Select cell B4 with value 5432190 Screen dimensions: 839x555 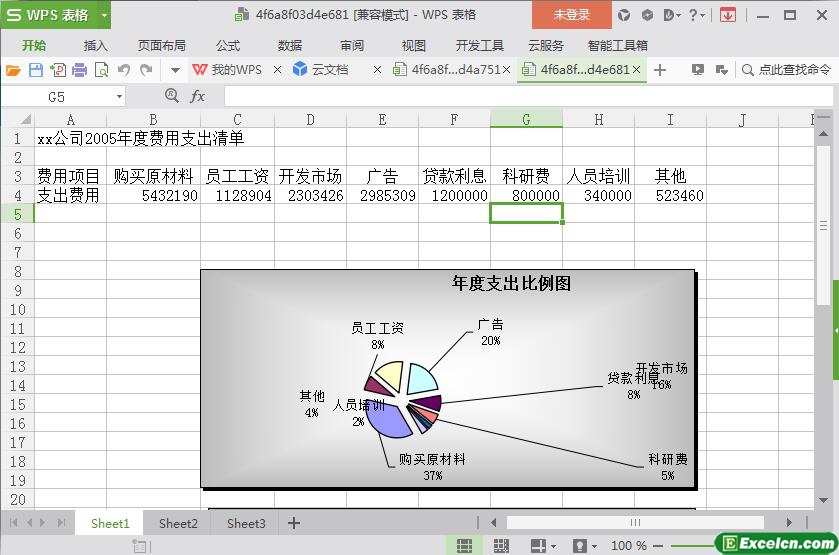pos(154,195)
